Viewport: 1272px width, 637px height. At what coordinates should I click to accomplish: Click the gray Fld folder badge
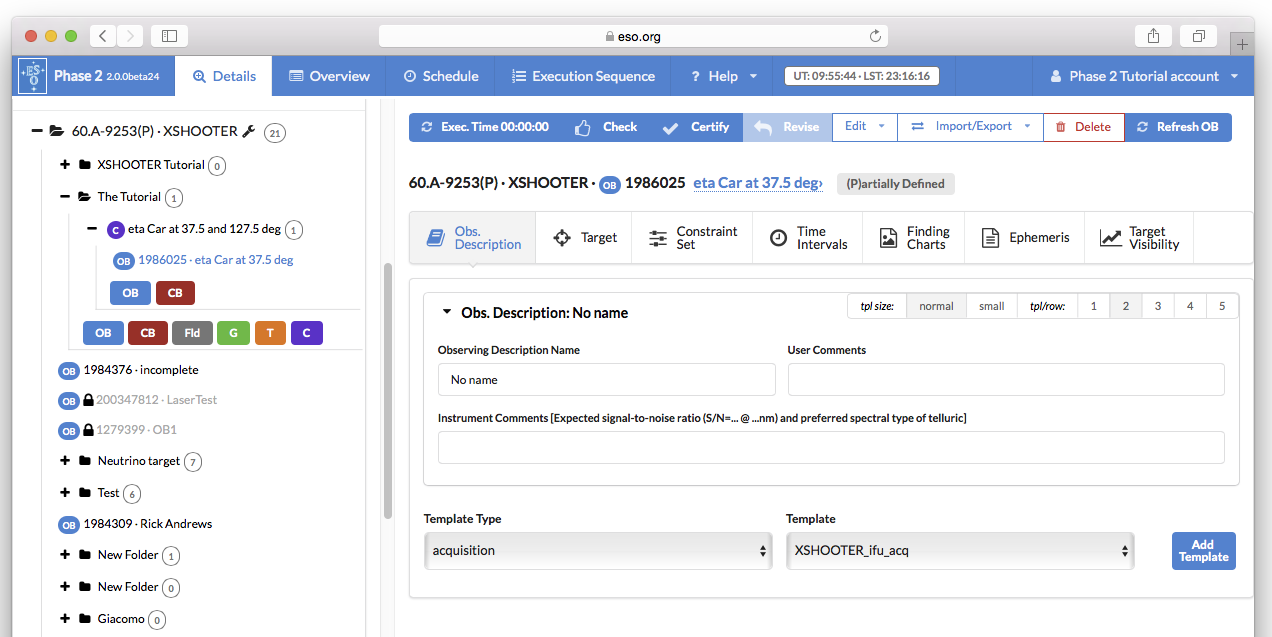192,333
